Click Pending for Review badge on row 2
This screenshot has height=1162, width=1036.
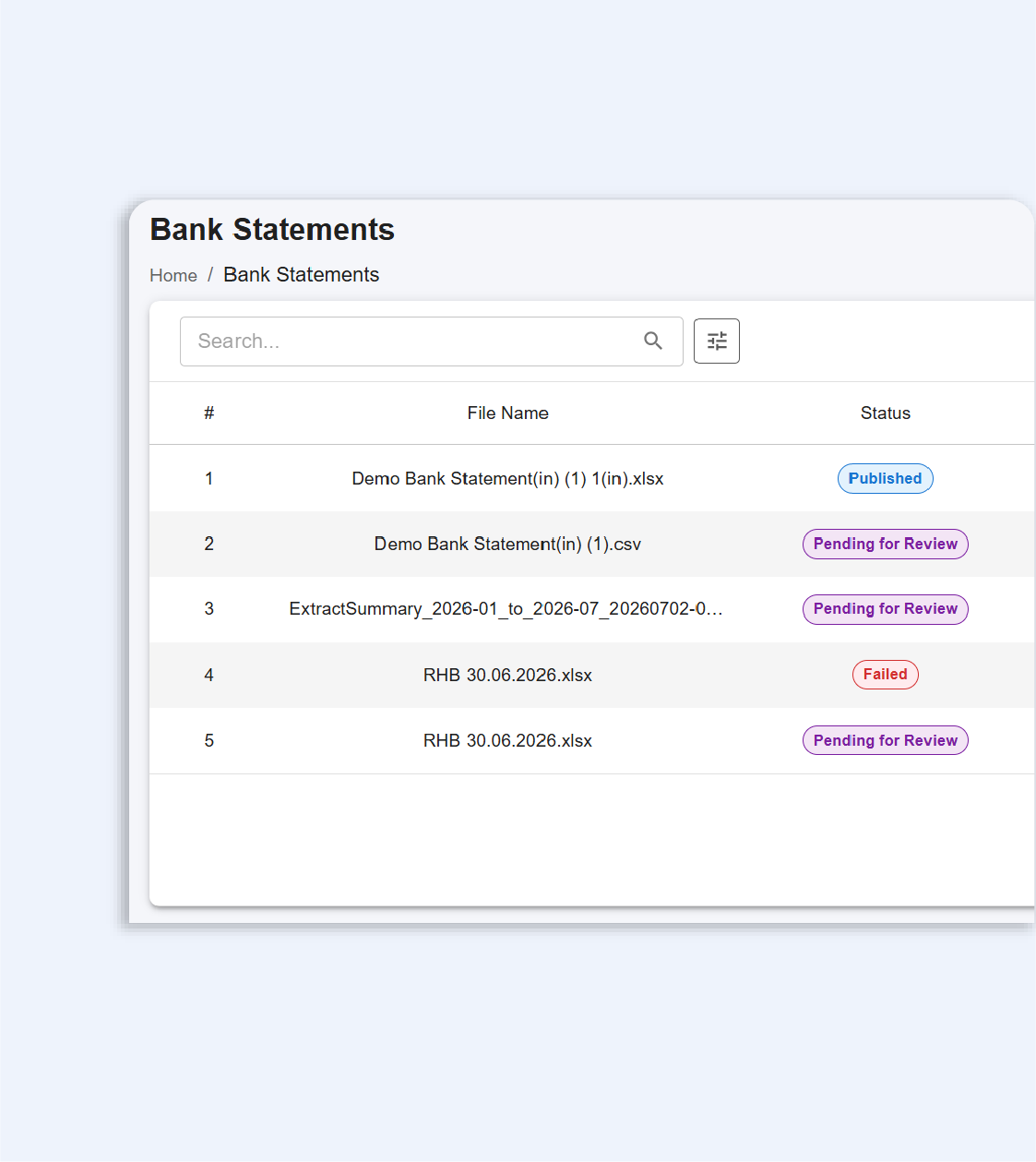tap(886, 544)
